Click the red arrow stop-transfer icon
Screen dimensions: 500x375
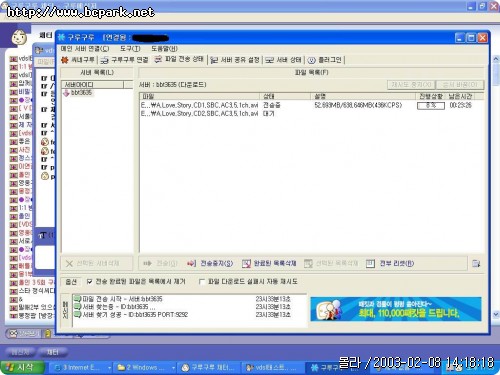(191, 264)
